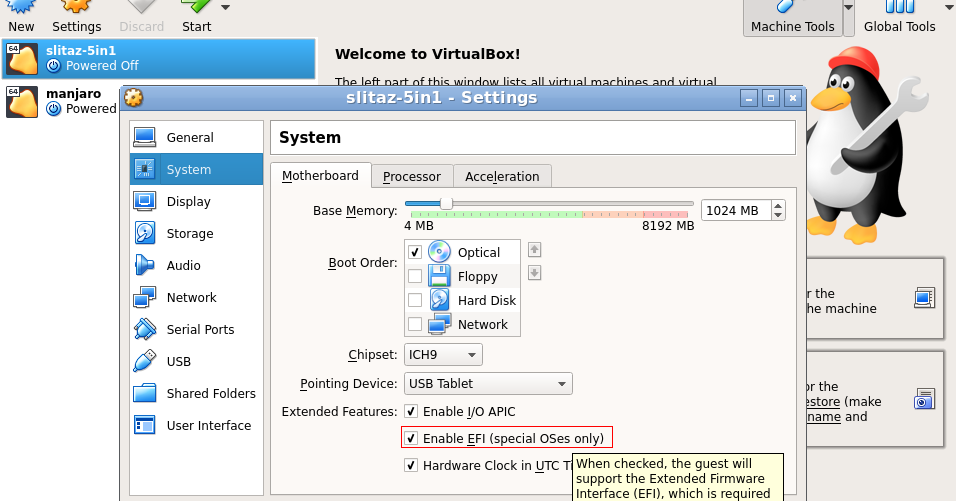Image resolution: width=956 pixels, height=501 pixels.
Task: Minimize the slitaz-5in1 Settings dialog
Action: pyautogui.click(x=749, y=98)
